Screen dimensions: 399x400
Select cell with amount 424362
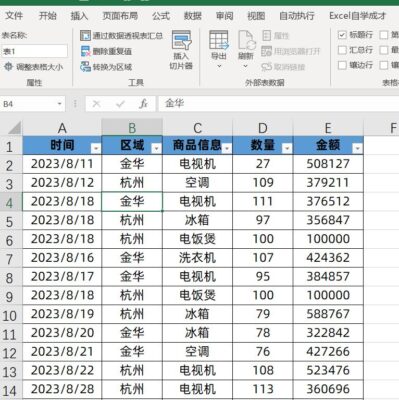(x=328, y=258)
